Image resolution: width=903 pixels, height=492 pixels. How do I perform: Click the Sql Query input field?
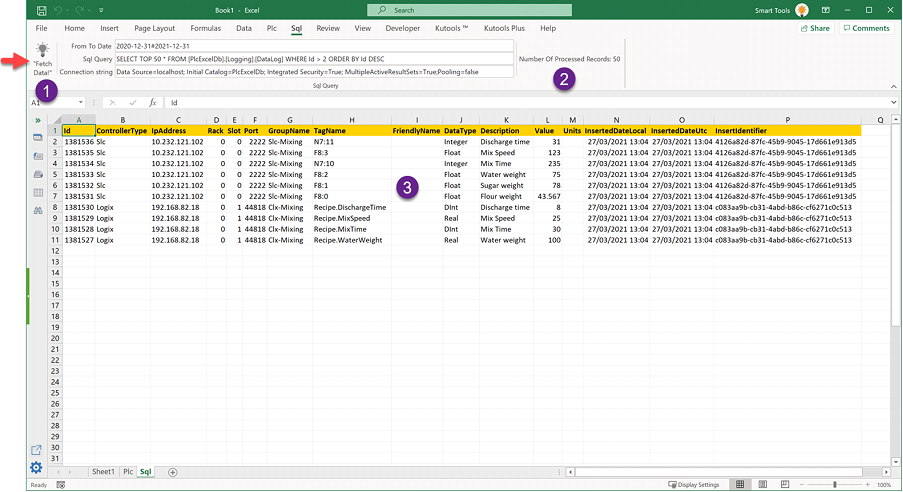pos(314,59)
